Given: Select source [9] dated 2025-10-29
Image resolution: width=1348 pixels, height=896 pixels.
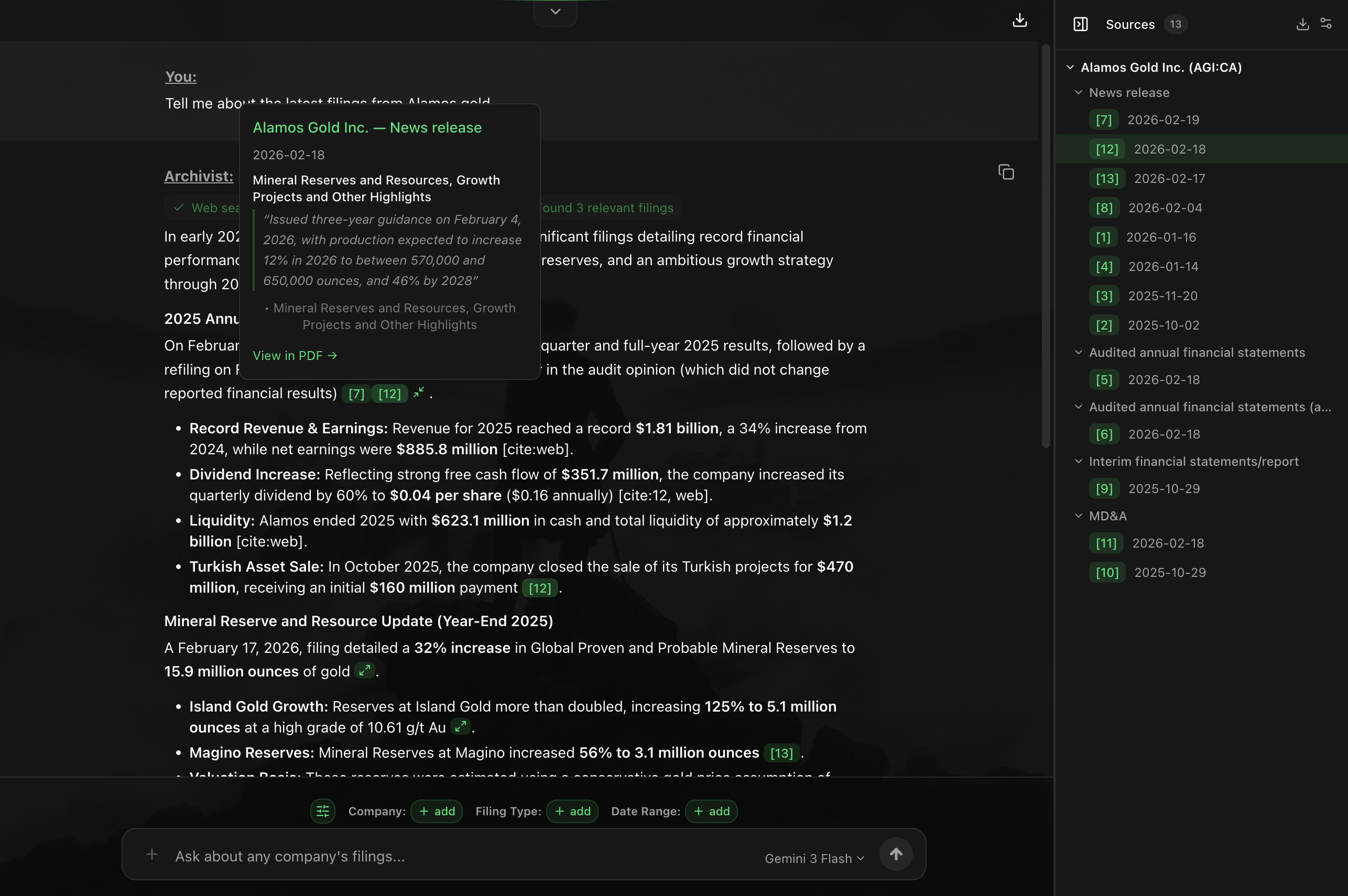Looking at the screenshot, I should tap(1201, 489).
